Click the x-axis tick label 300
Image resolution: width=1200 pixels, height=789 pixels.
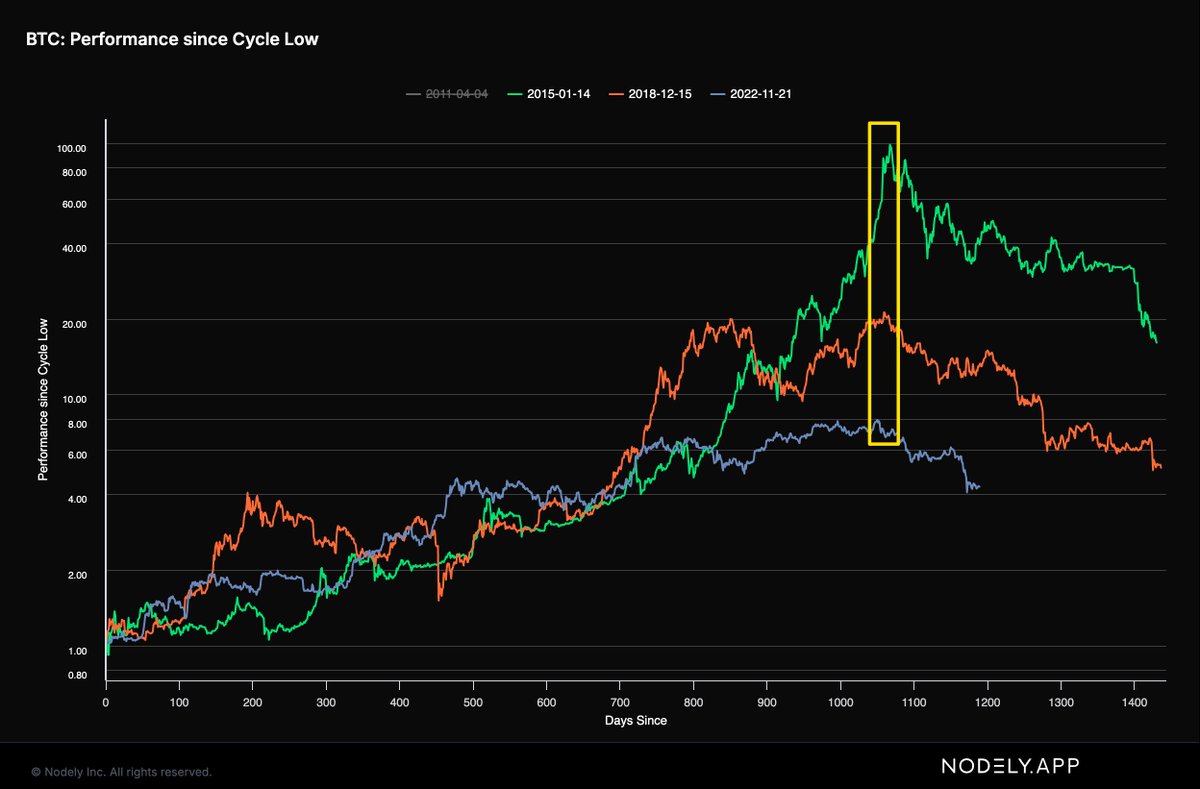[326, 702]
